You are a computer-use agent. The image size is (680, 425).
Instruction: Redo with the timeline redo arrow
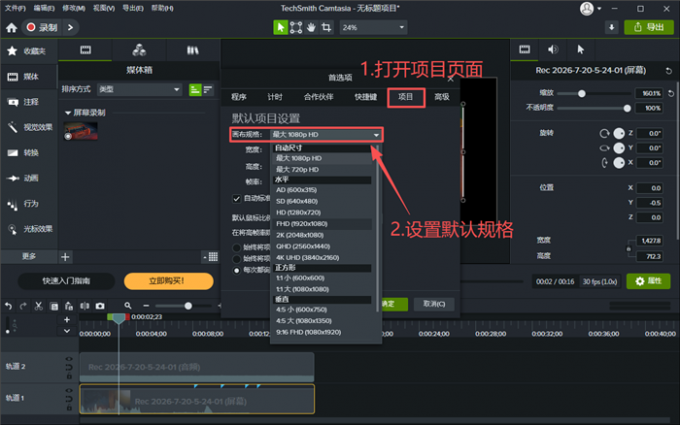click(x=23, y=306)
